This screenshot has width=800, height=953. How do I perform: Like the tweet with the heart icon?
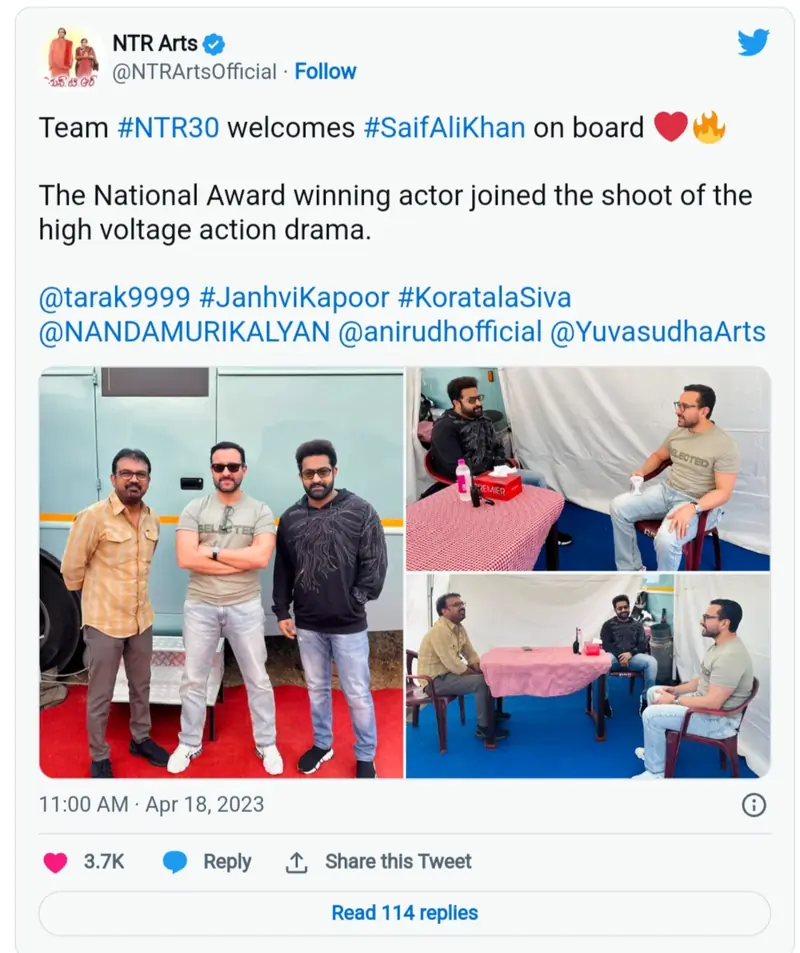[55, 862]
